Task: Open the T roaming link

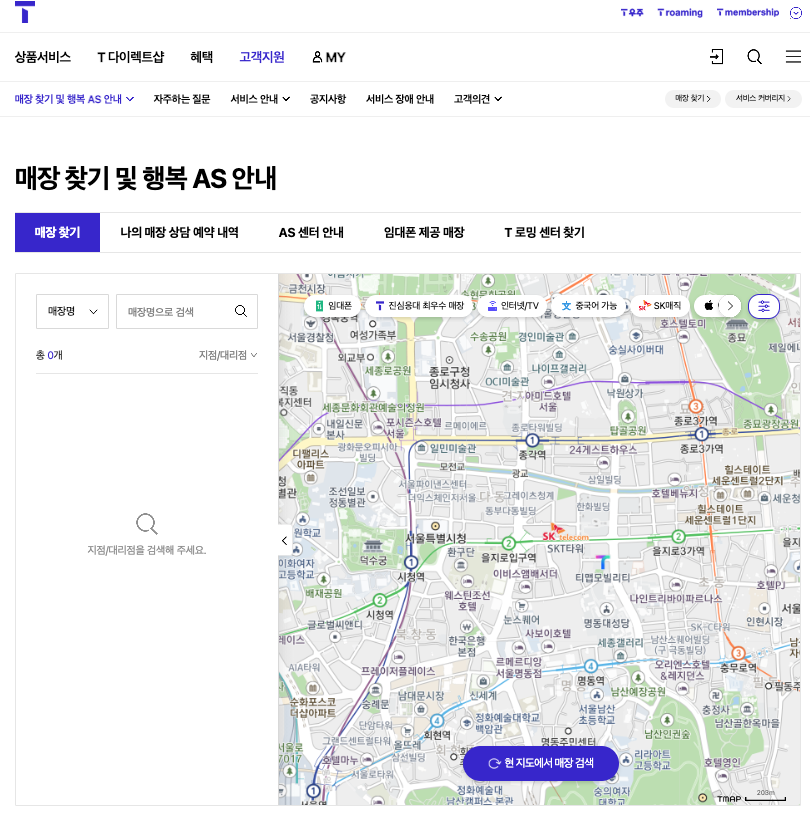Action: click(x=680, y=13)
